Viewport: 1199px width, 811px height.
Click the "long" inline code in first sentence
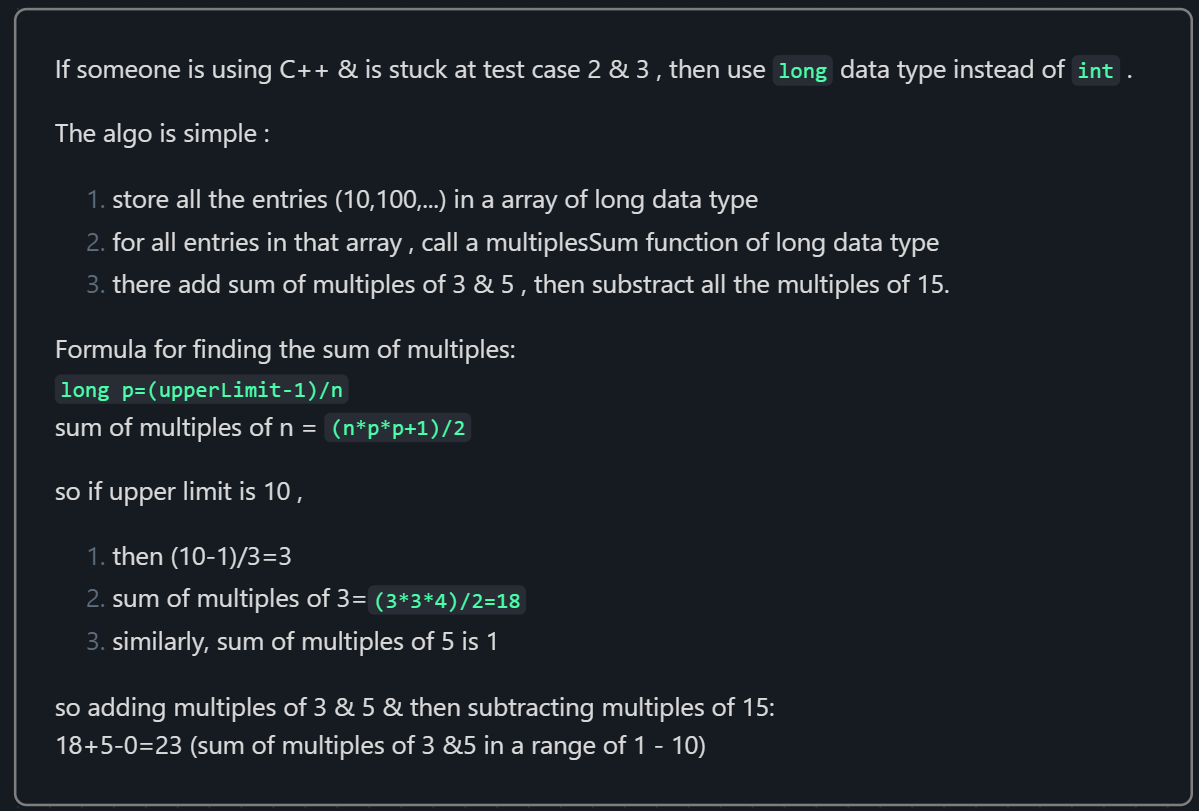[802, 71]
